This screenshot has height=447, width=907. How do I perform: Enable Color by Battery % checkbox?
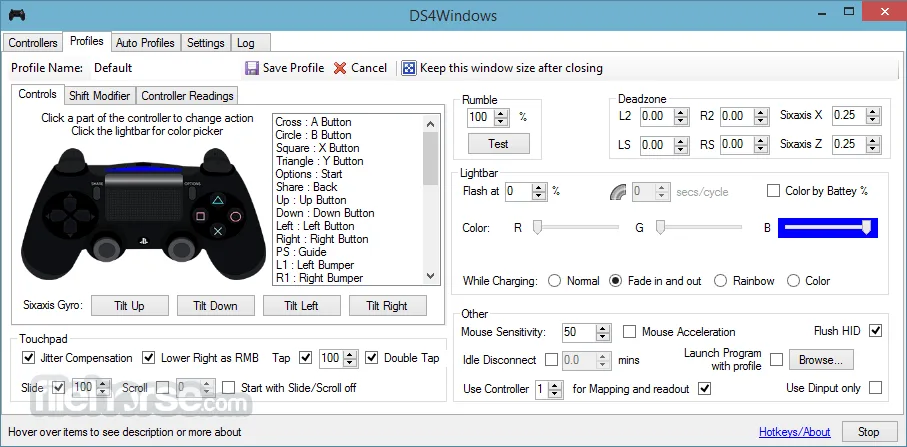tap(773, 191)
